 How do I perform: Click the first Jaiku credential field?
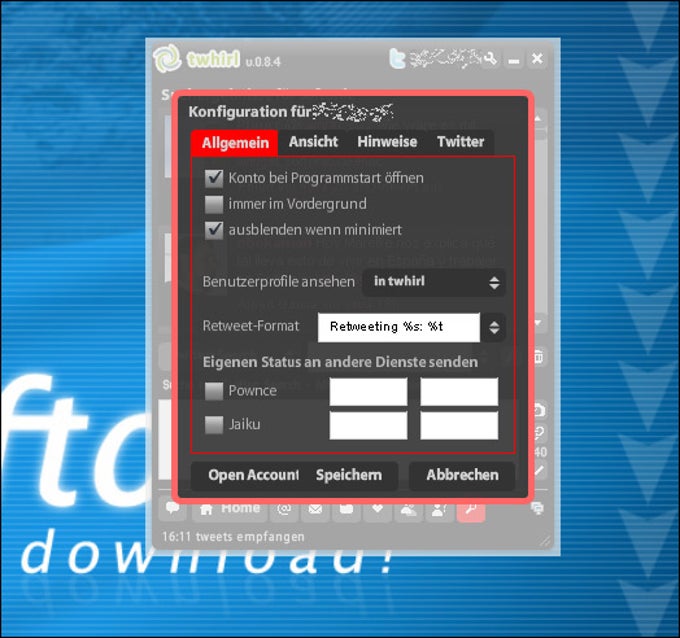368,425
